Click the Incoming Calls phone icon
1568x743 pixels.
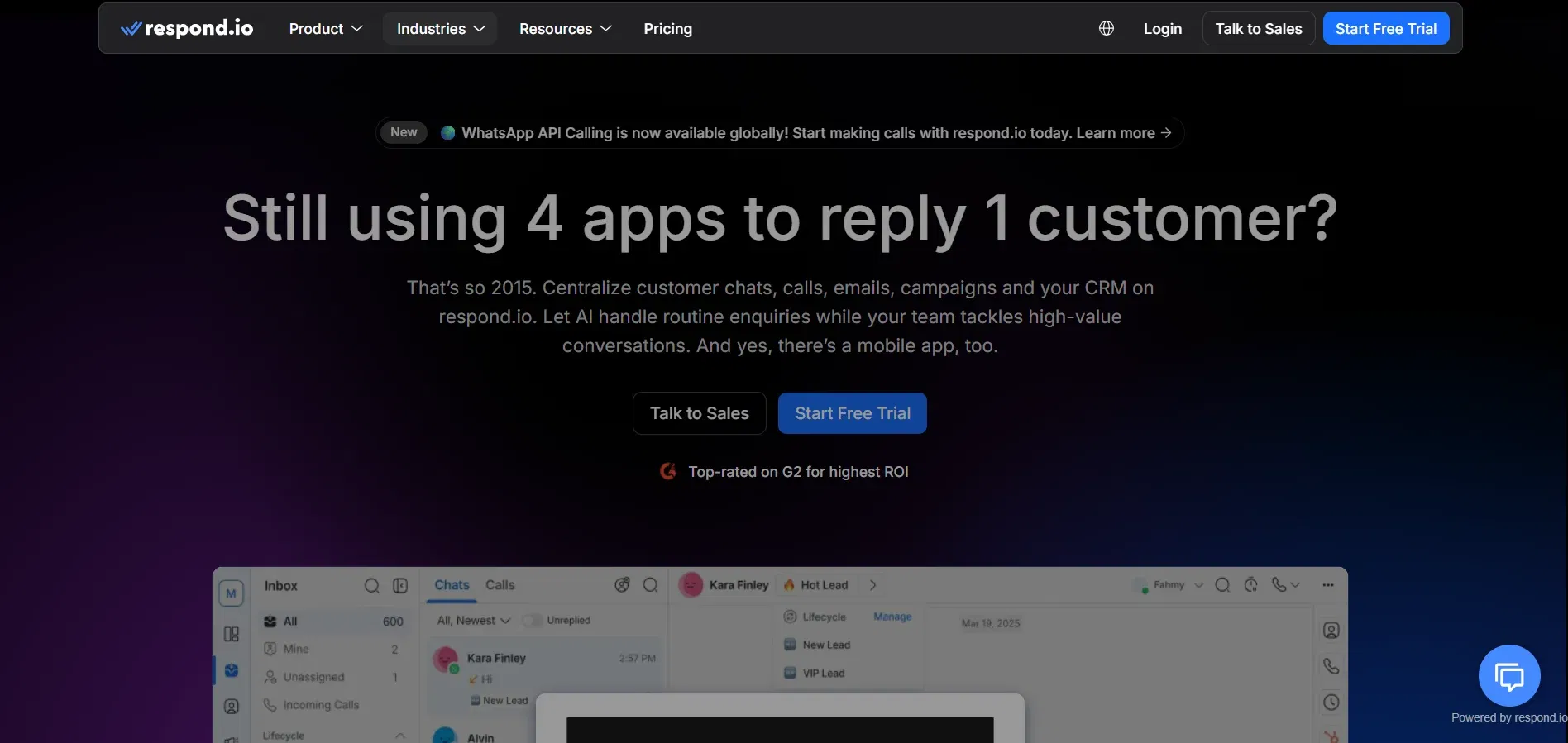pyautogui.click(x=270, y=705)
